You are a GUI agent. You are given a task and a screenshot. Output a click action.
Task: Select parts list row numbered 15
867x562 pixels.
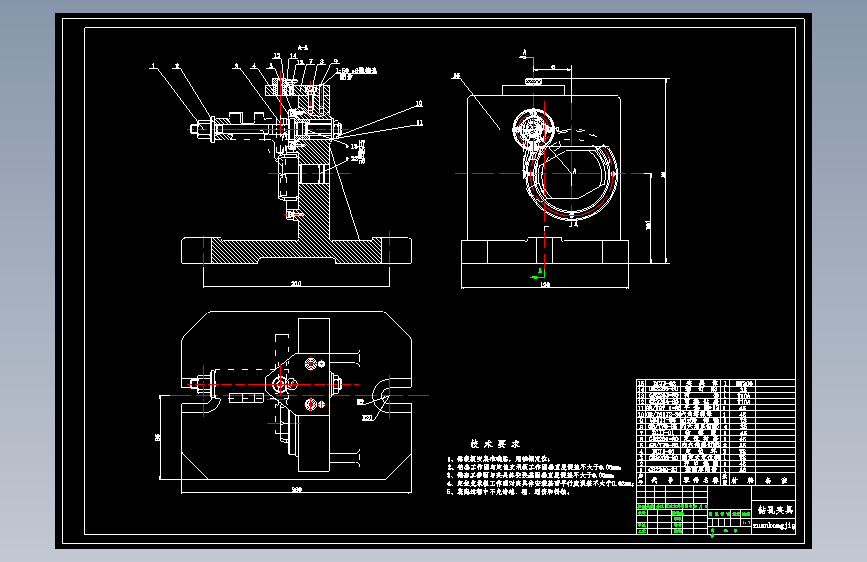pos(715,383)
